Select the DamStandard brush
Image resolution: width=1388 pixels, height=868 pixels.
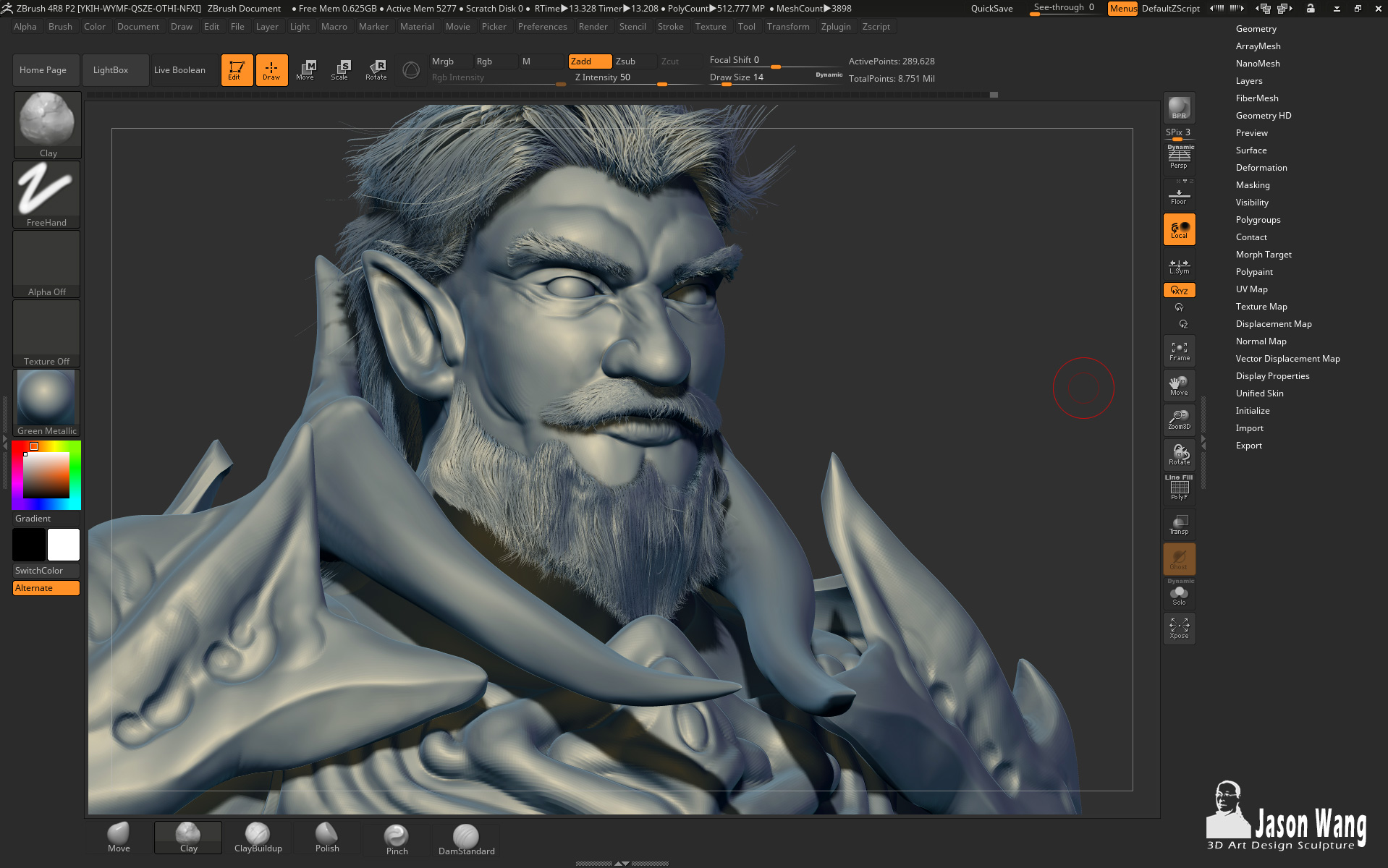(466, 840)
